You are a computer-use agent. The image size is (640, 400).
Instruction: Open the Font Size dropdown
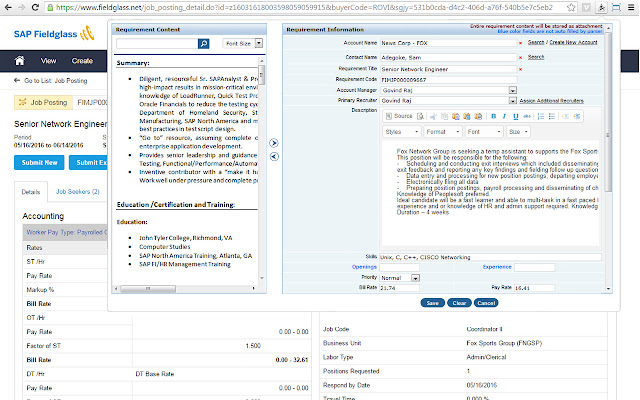pyautogui.click(x=242, y=43)
